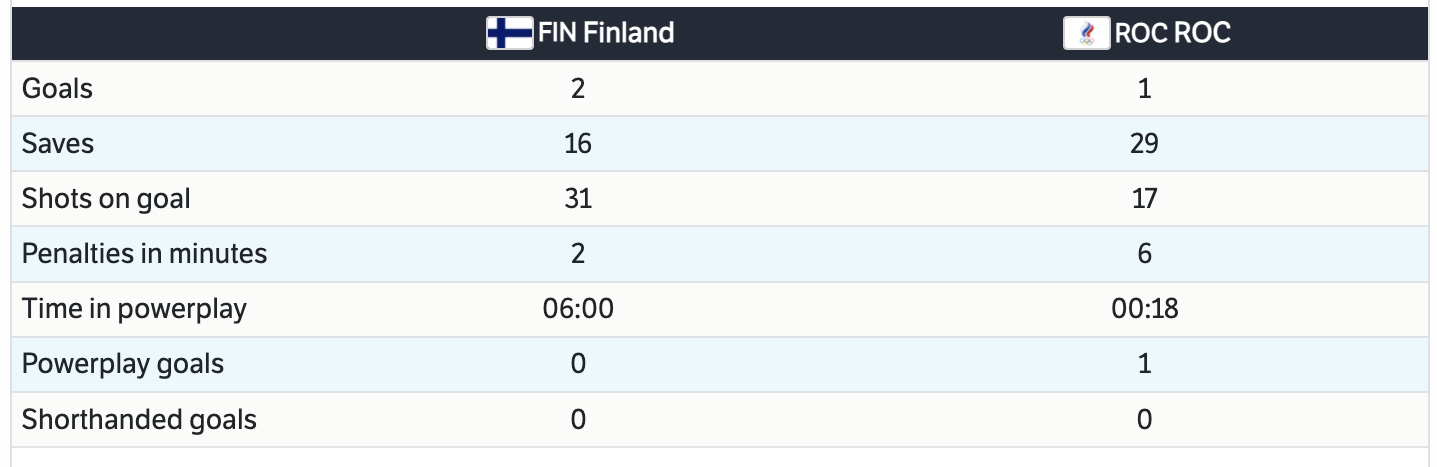
Task: Click Finland's powerplay time 06:00
Action: click(578, 309)
